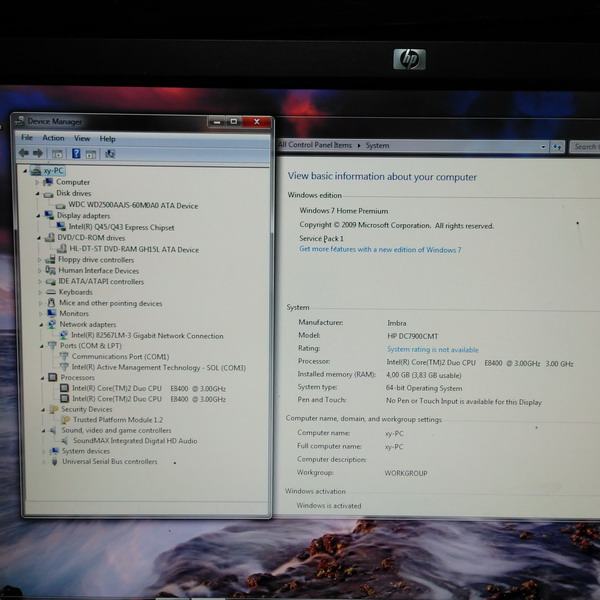Image resolution: width=600 pixels, height=600 pixels.
Task: Select the System devices category icon
Action: click(54, 451)
